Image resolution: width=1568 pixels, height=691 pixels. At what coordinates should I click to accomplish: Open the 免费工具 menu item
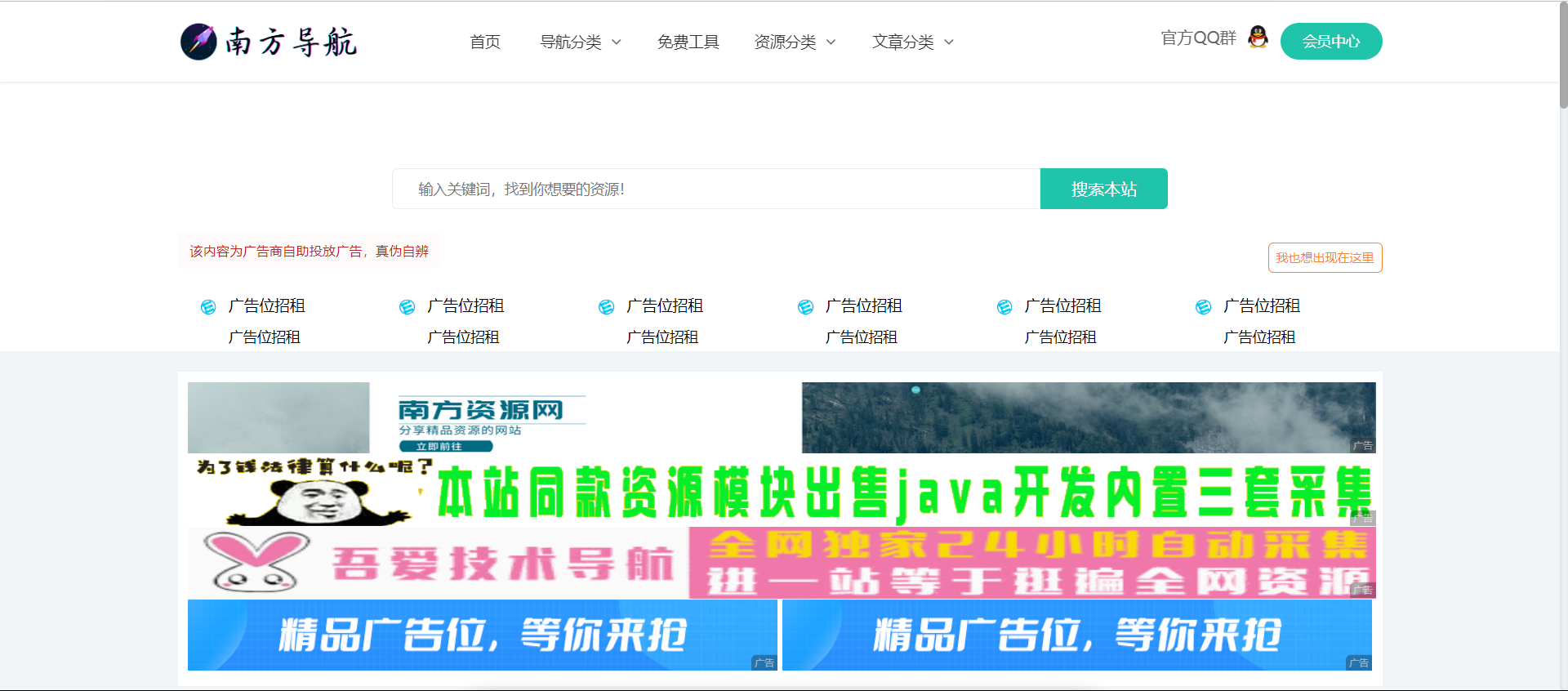point(688,42)
